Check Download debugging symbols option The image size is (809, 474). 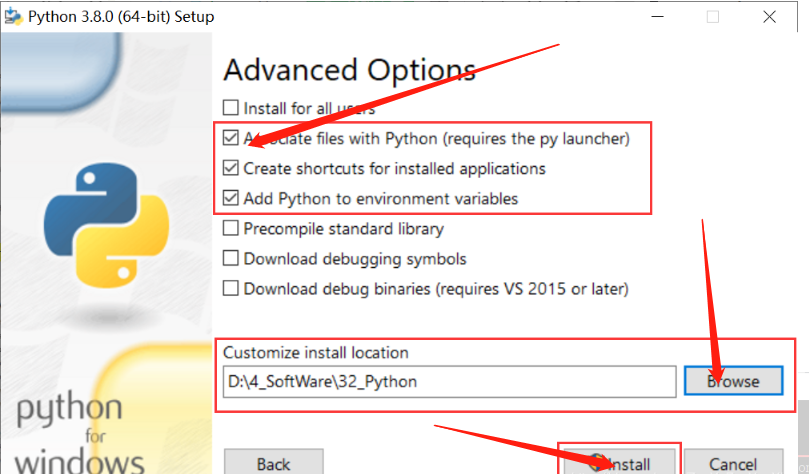coord(231,258)
